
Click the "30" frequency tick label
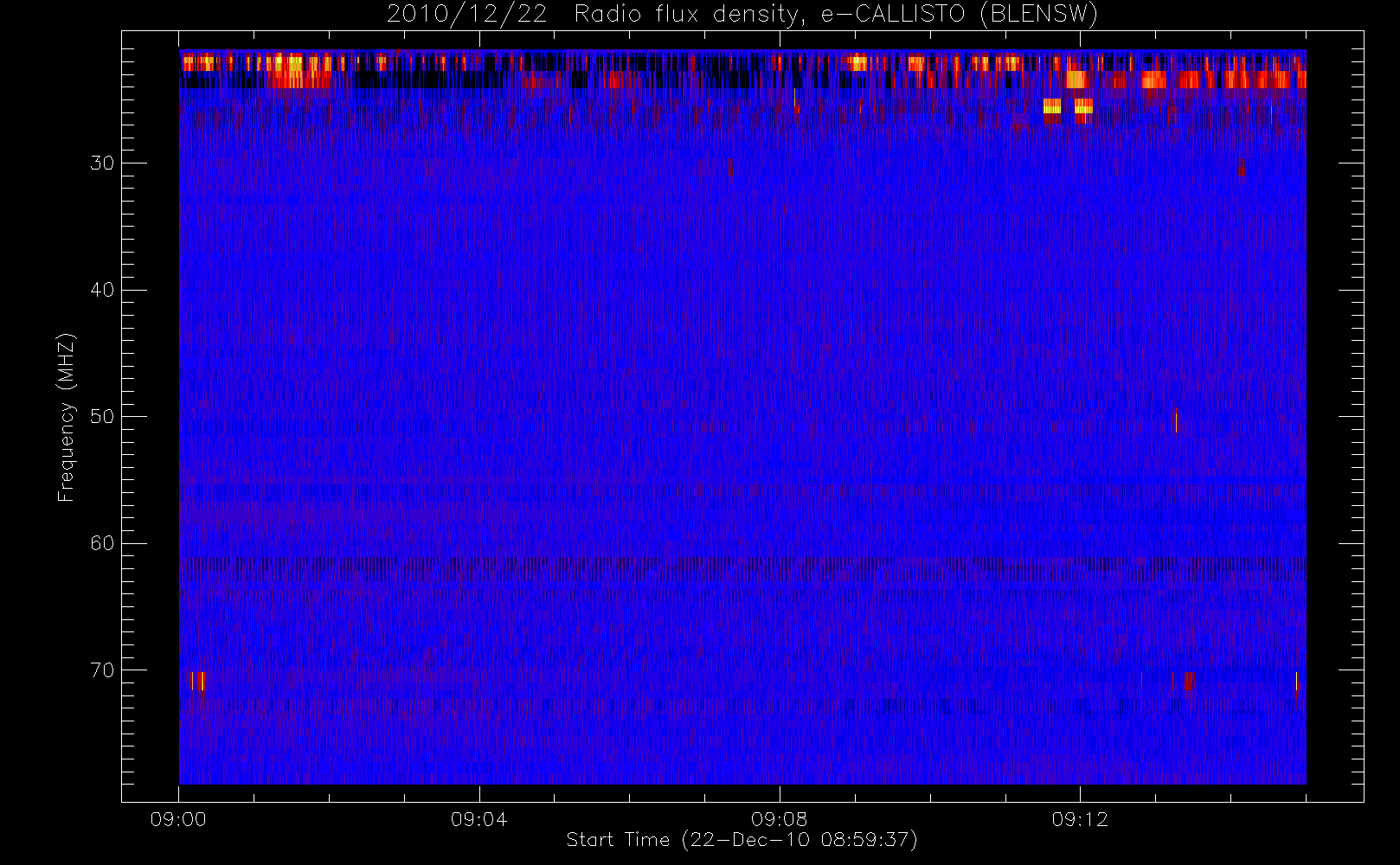pos(102,163)
